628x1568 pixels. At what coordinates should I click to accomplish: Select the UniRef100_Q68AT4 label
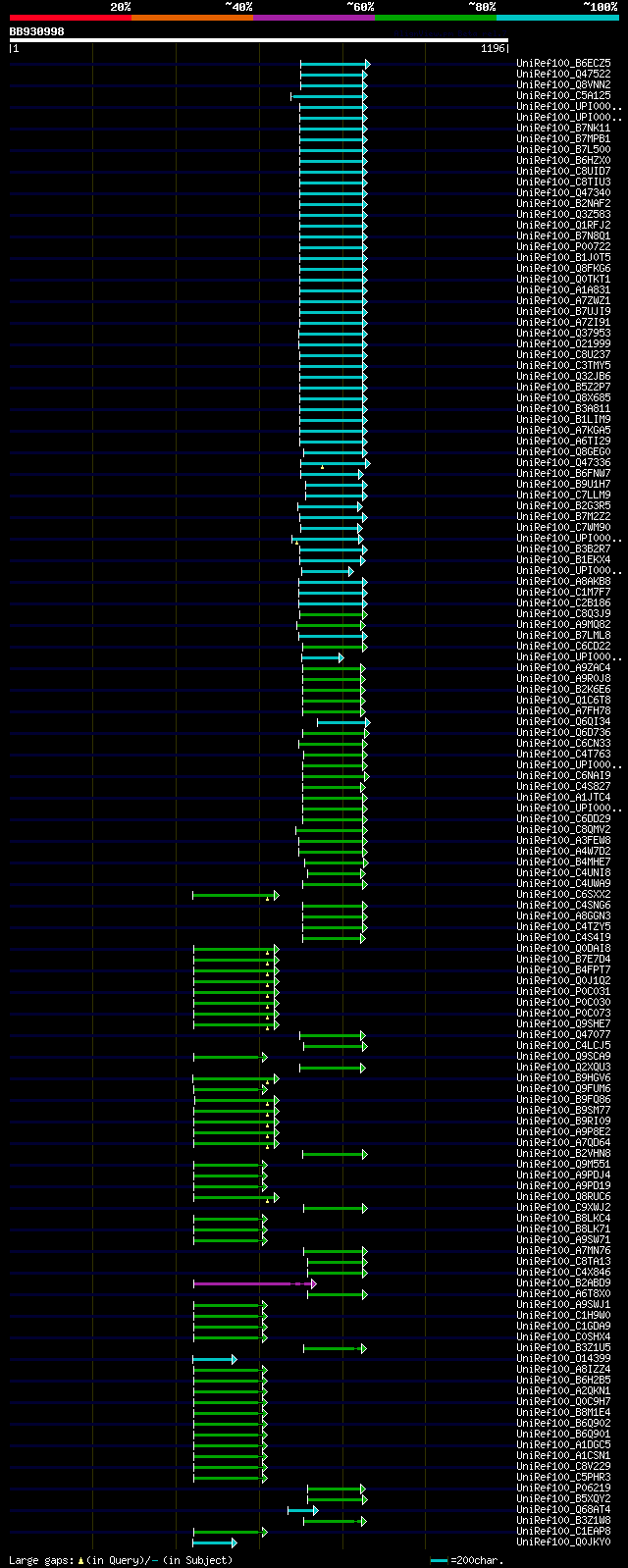pos(563,1510)
